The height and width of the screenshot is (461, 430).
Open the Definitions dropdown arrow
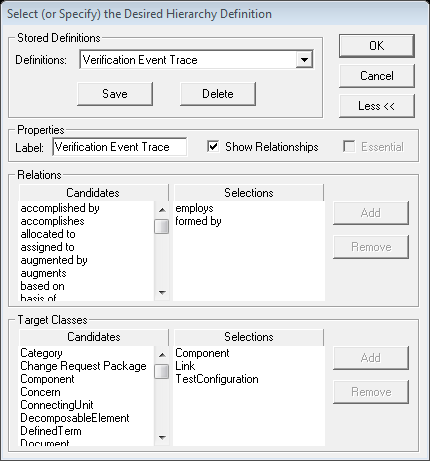tap(304, 60)
